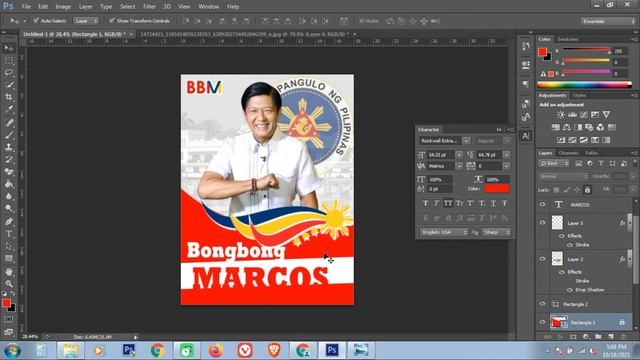Toggle Show Transform Controls checkbox
Viewport: 640px width, 360px height.
tap(112, 20)
